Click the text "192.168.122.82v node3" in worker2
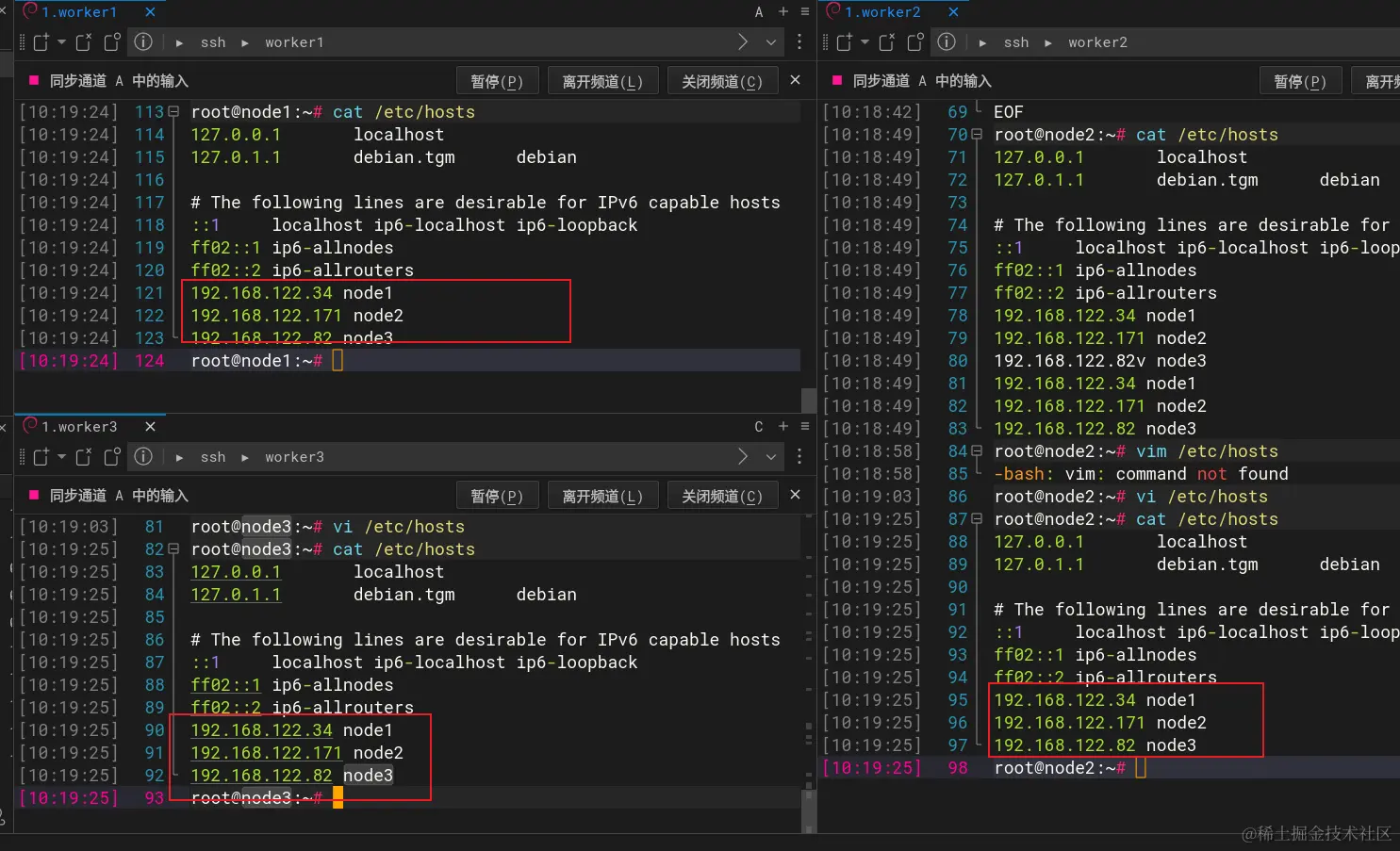This screenshot has width=1400, height=851. [1100, 361]
